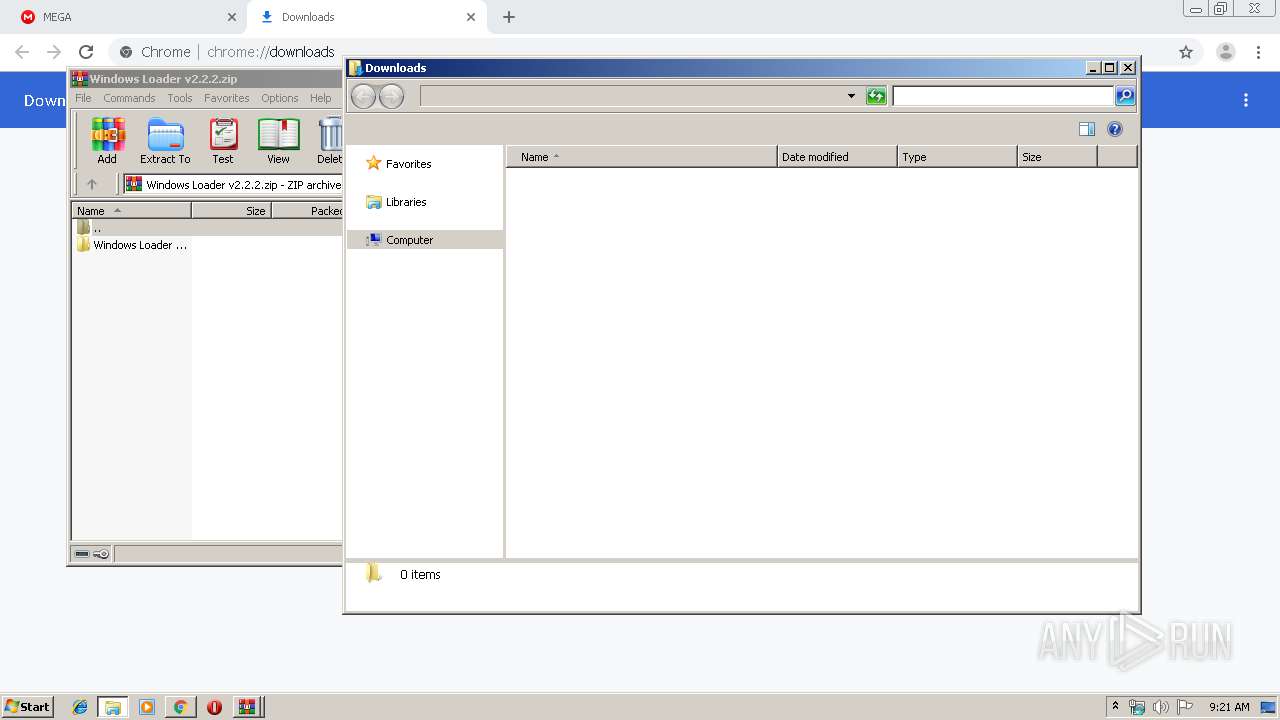
Task: Click the volume speaker tray icon
Action: point(1161,707)
